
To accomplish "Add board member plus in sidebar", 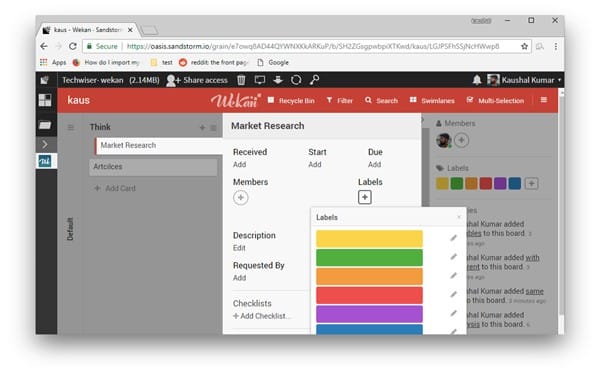I will [461, 140].
